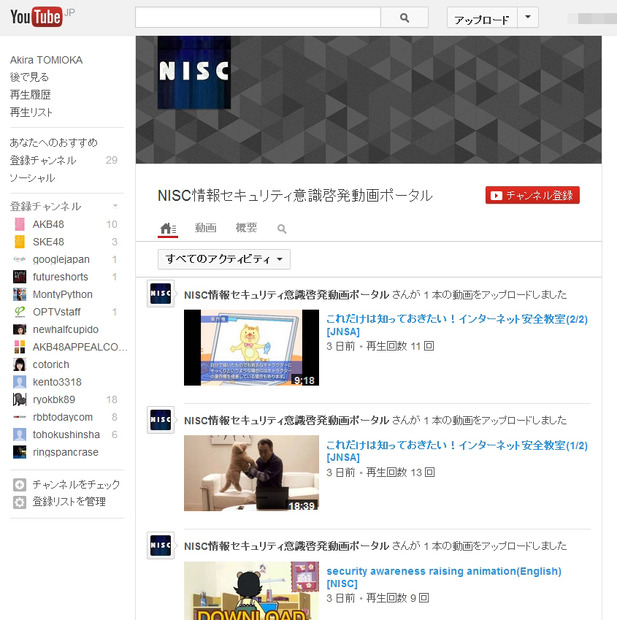Open Akira TOMIOKA profile link
The height and width of the screenshot is (620, 617).
point(46,60)
